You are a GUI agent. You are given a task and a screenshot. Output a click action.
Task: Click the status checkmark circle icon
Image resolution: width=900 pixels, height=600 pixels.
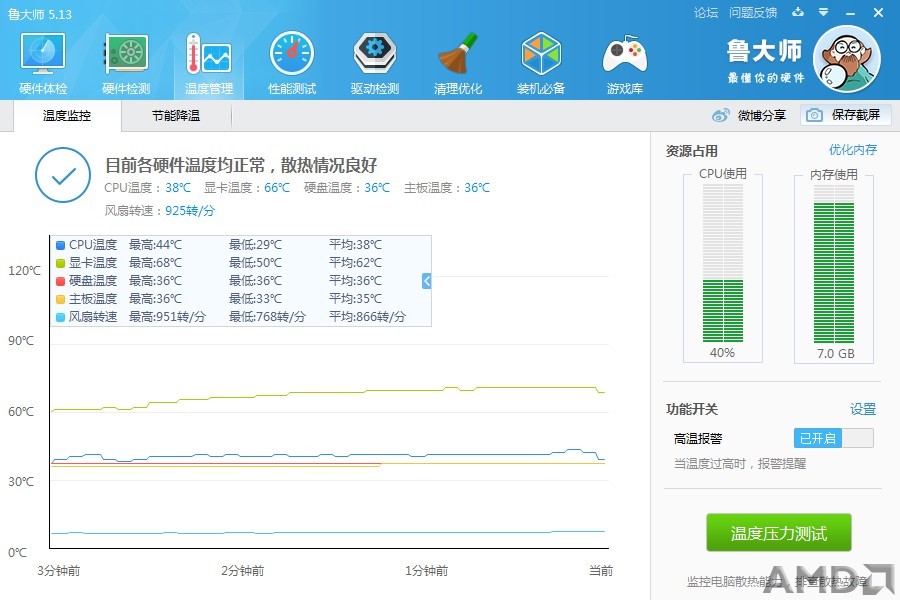click(63, 175)
